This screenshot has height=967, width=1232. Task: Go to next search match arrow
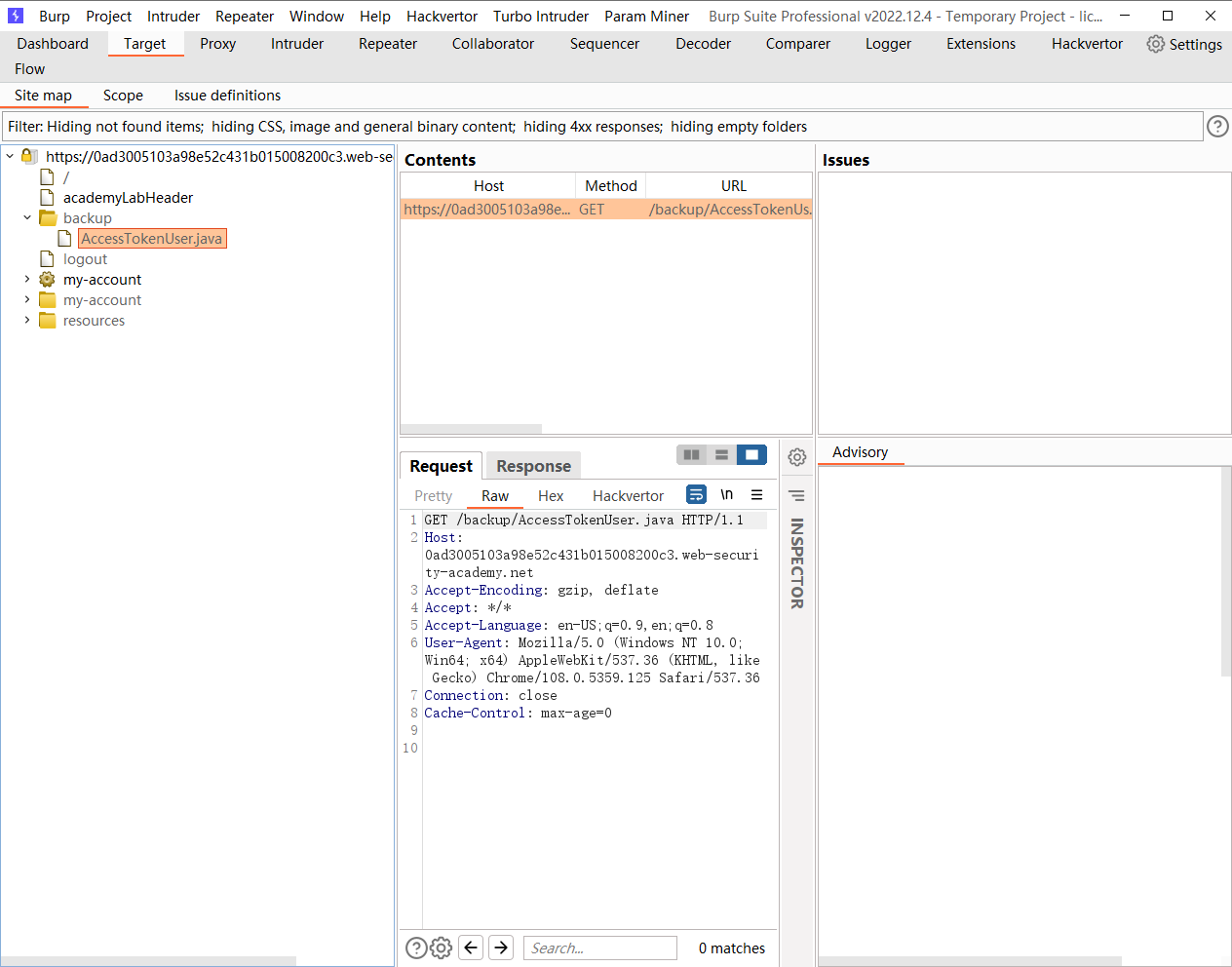click(501, 948)
